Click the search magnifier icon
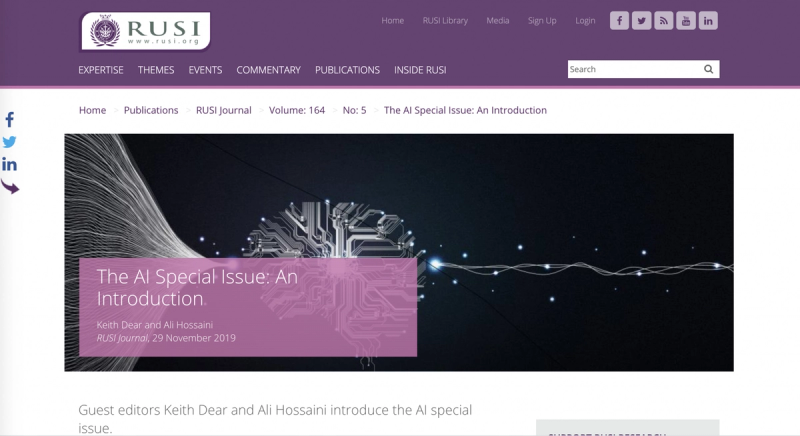 click(708, 69)
